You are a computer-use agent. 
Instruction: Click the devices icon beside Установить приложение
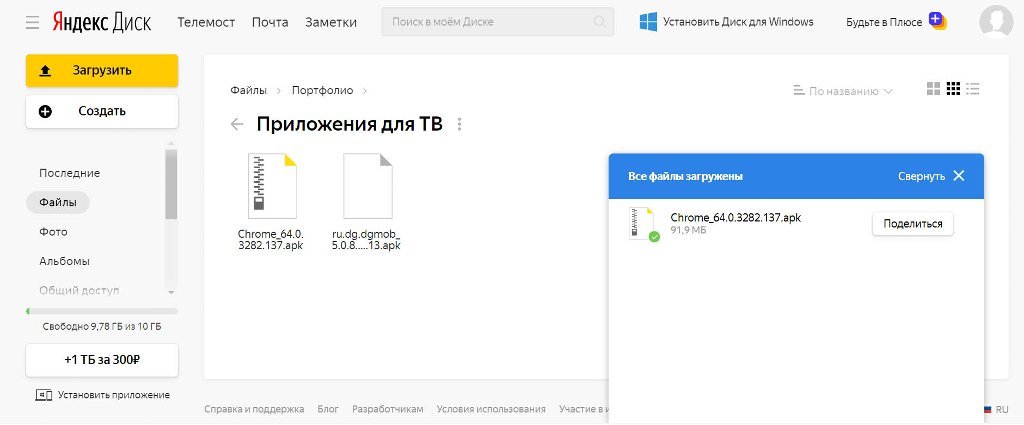click(x=44, y=395)
